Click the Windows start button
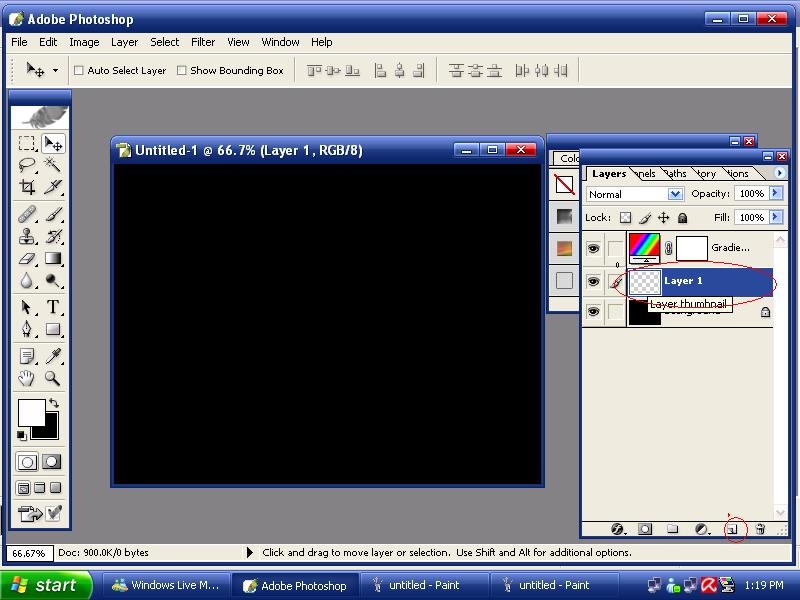 47,585
